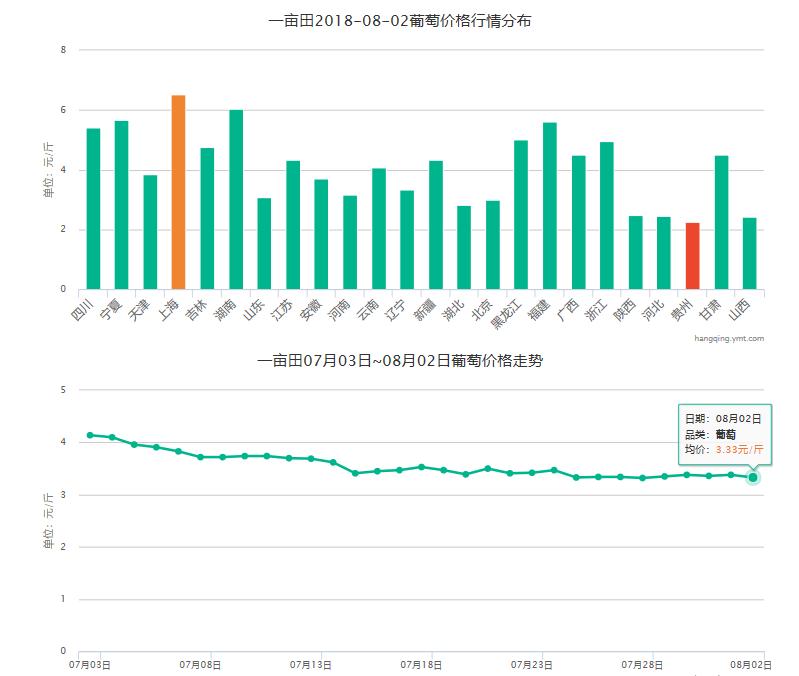Click the 四川 axis label
This screenshot has height=676, width=799.
point(82,310)
